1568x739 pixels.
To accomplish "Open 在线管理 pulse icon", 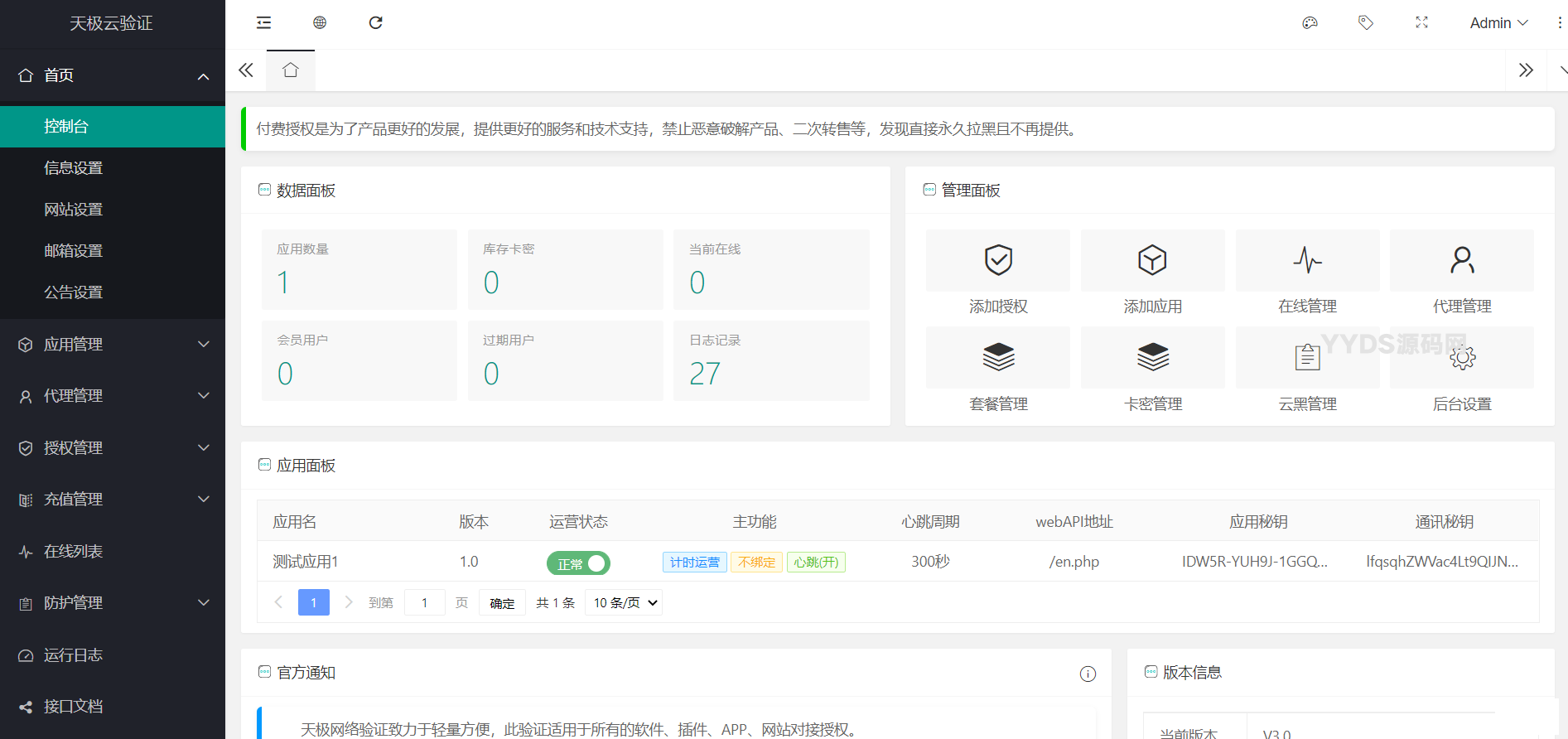I will pyautogui.click(x=1307, y=260).
